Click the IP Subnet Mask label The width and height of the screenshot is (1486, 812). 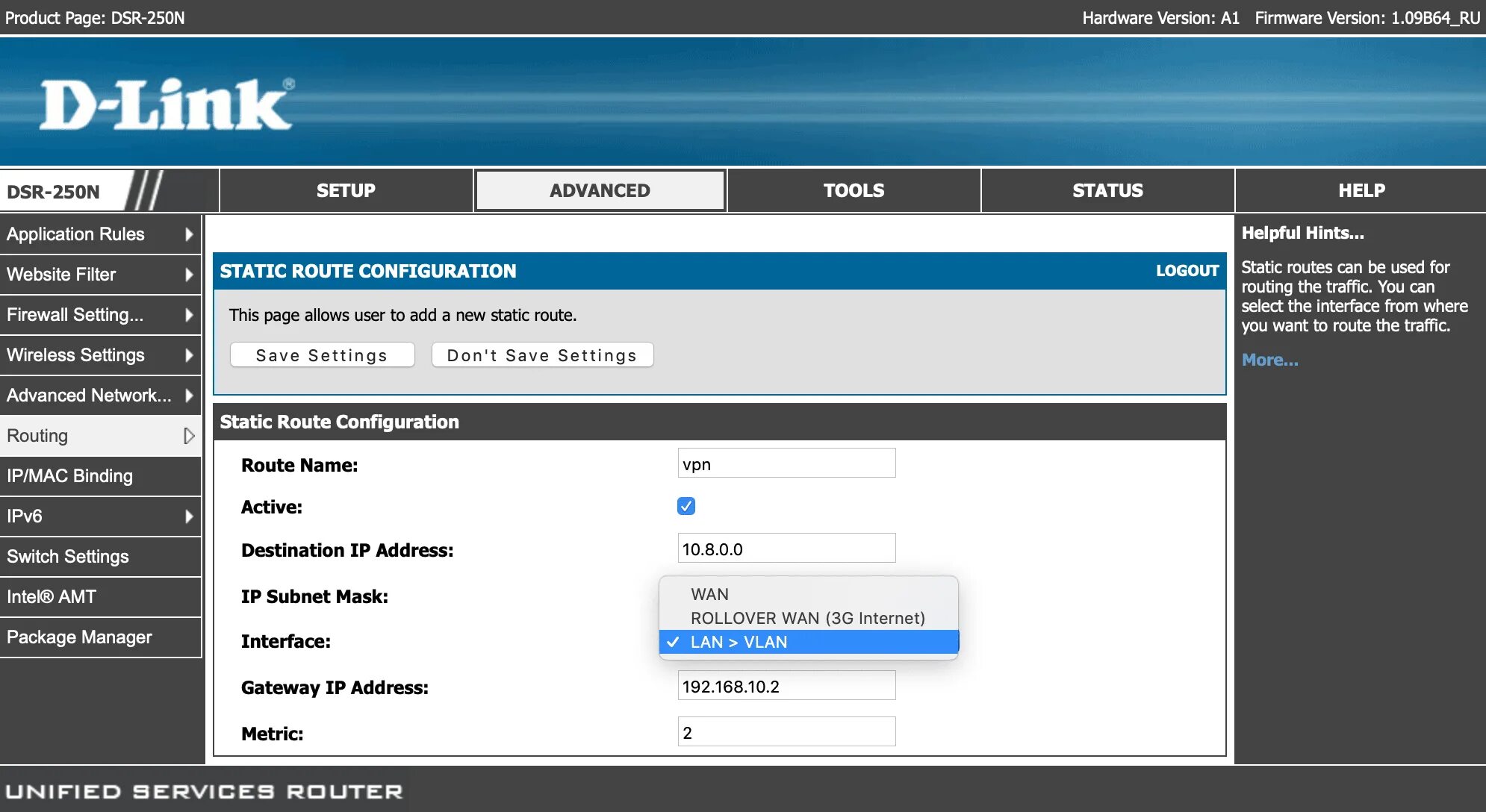click(x=314, y=596)
